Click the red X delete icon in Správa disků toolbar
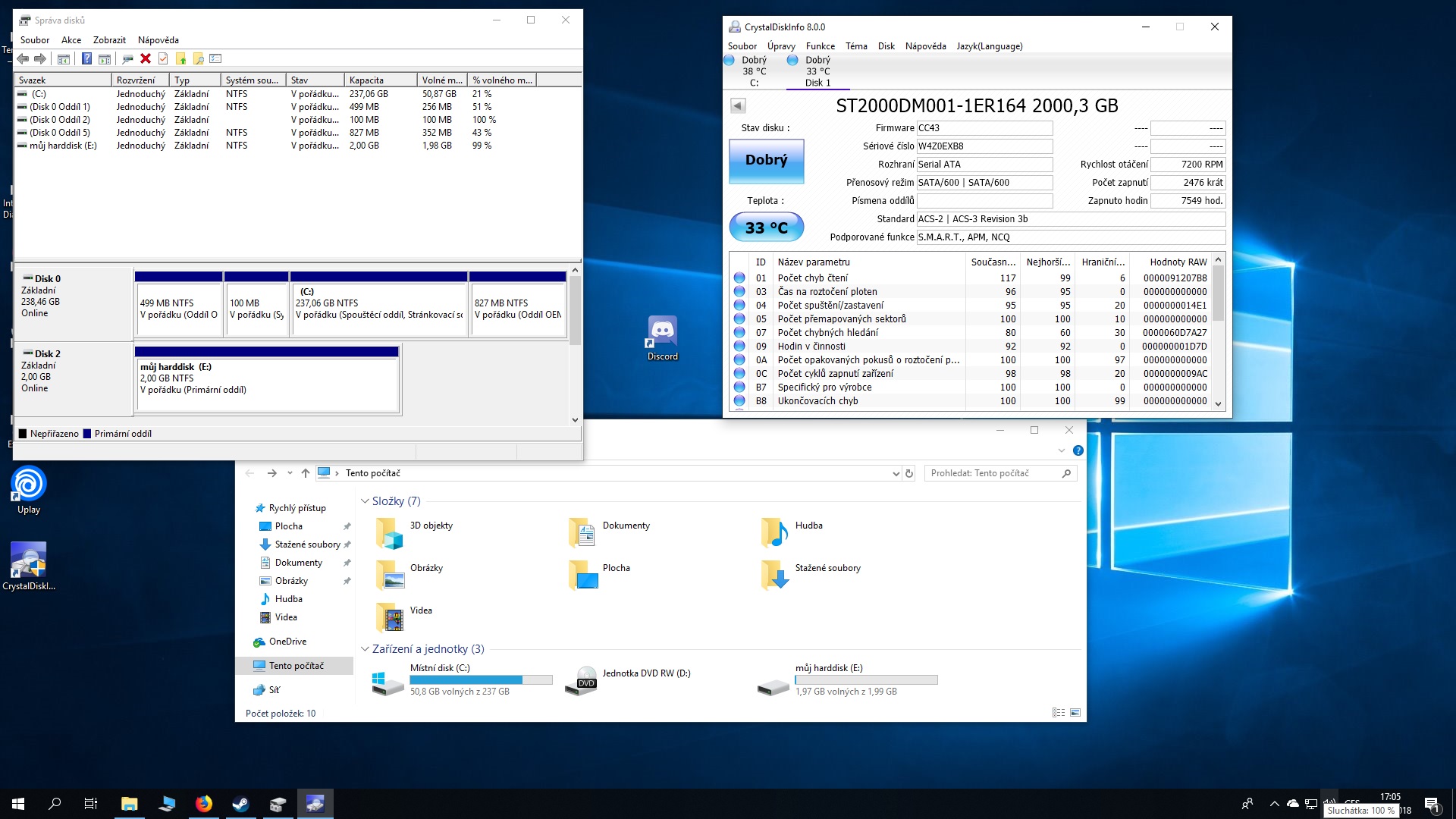This screenshot has width=1456, height=819. point(146,59)
